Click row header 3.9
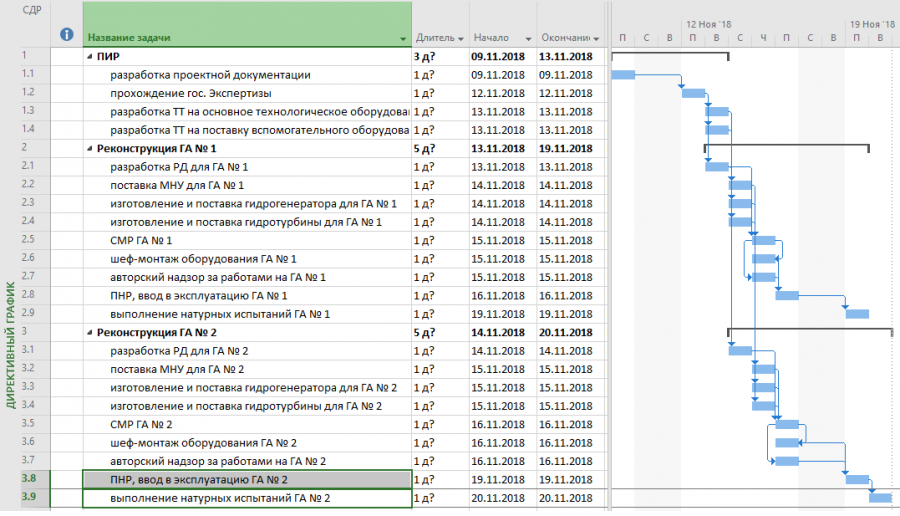900x516 pixels. coord(35,496)
